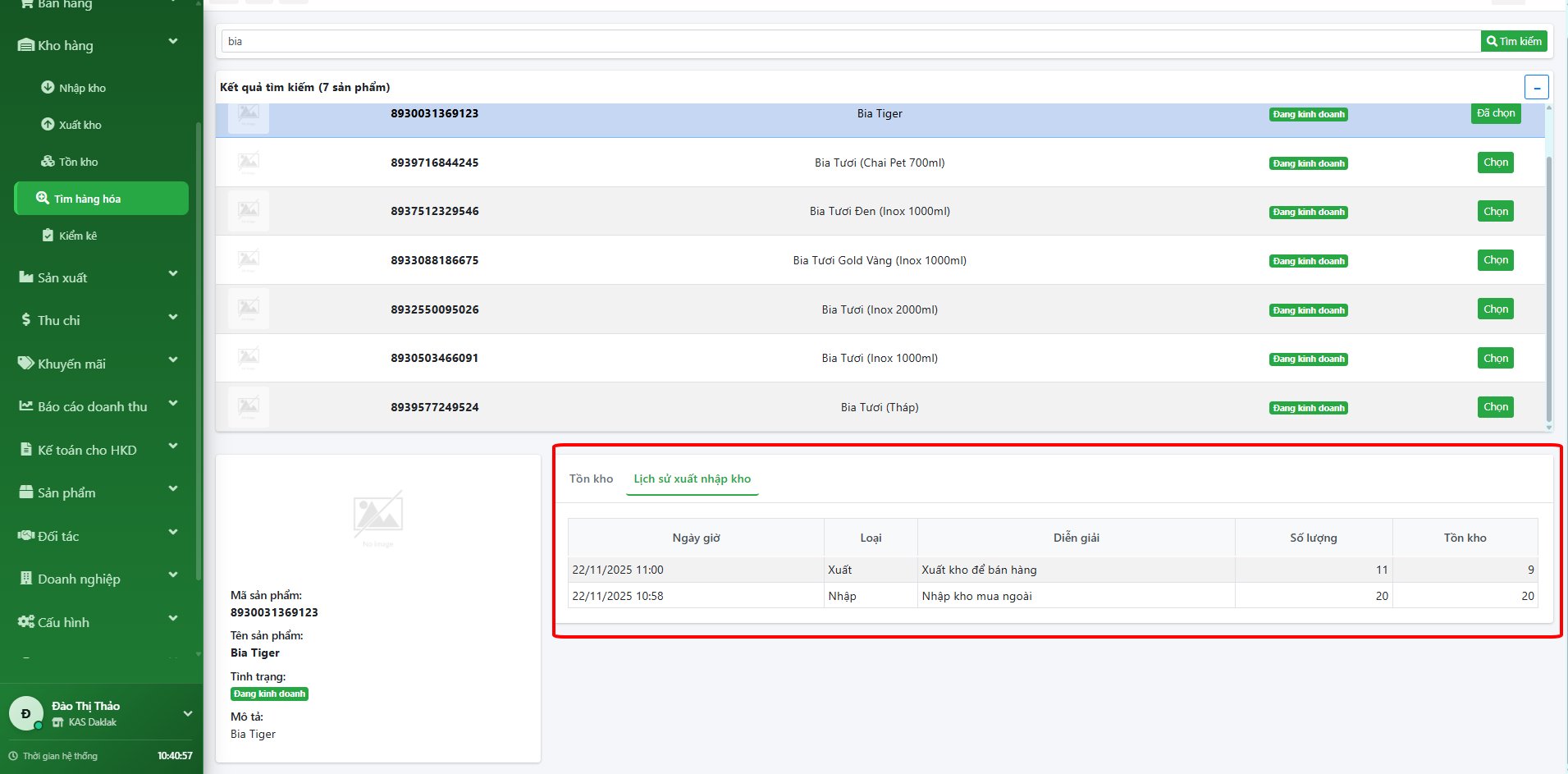Collapse the Kho hàng menu section

173,42
